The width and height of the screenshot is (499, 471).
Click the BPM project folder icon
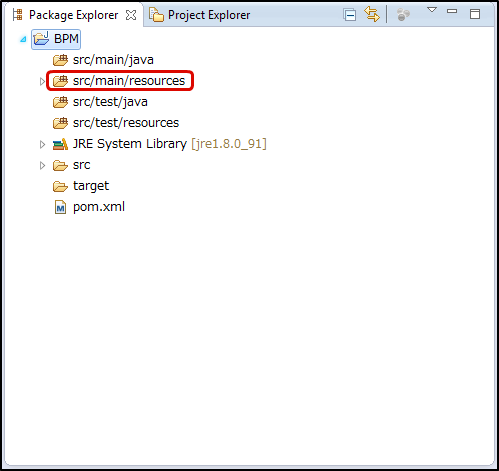(41, 38)
